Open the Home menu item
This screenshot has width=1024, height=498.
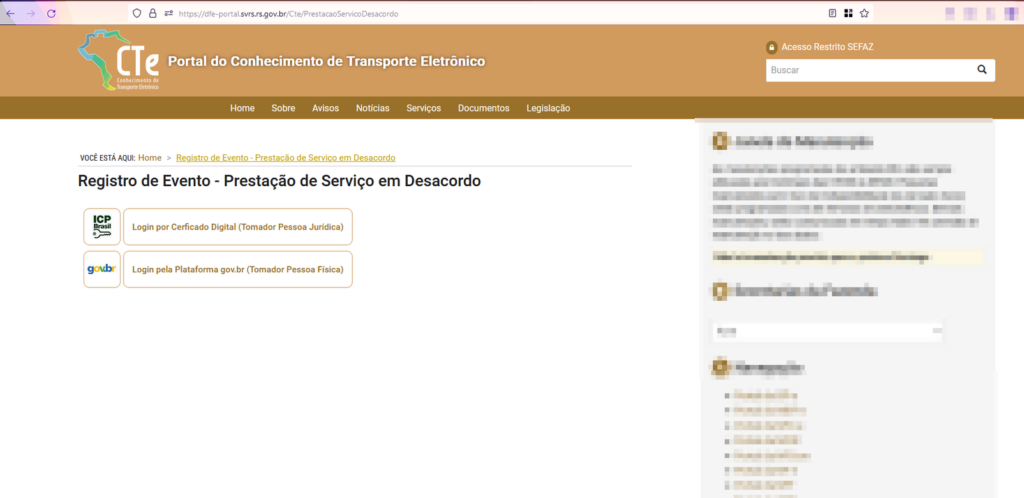(242, 108)
